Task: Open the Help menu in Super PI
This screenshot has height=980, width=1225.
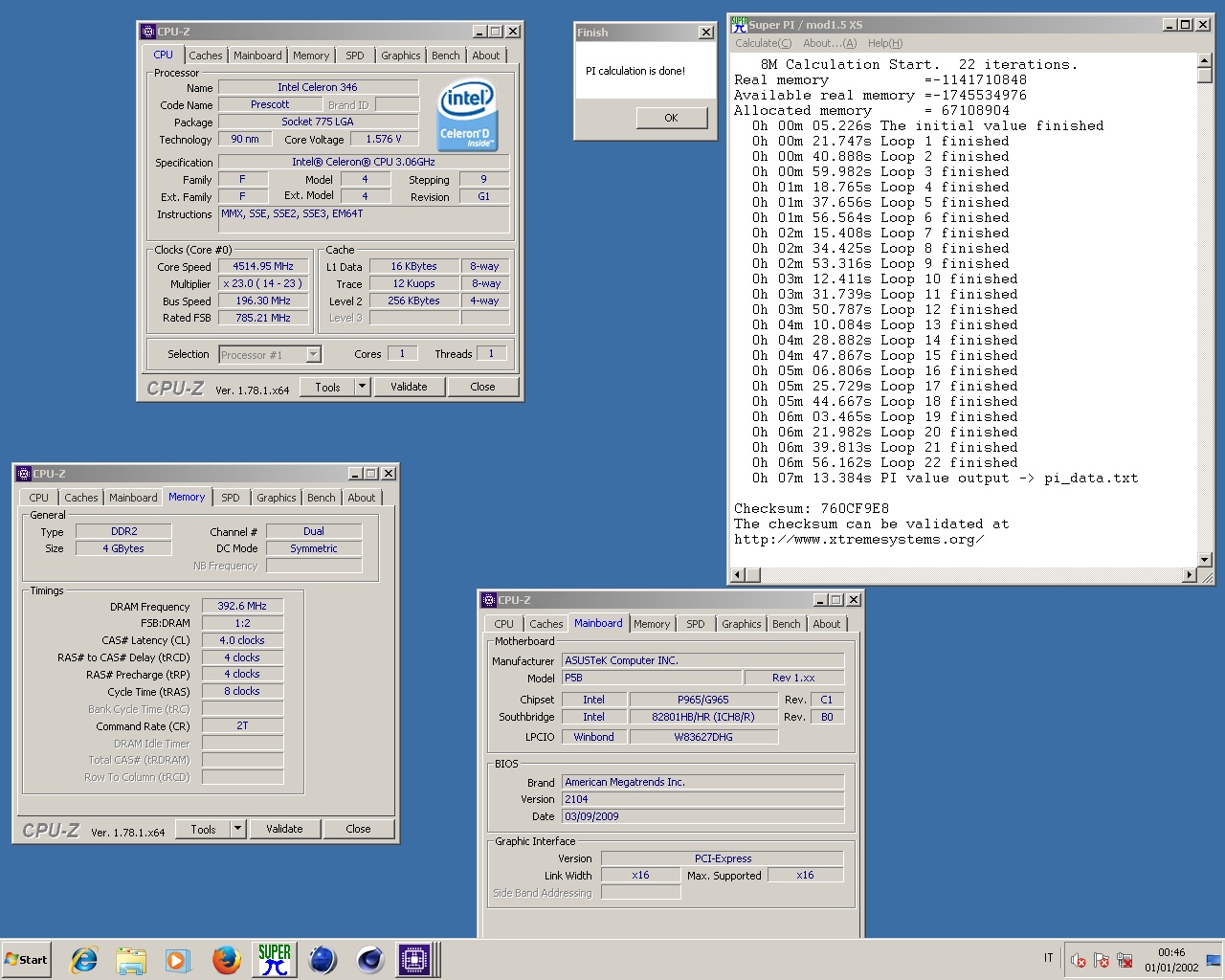Action: (885, 43)
